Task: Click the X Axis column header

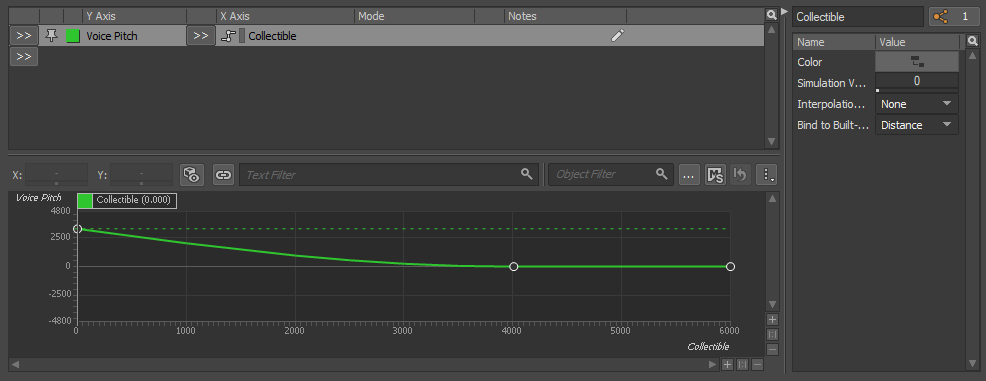Action: [285, 16]
